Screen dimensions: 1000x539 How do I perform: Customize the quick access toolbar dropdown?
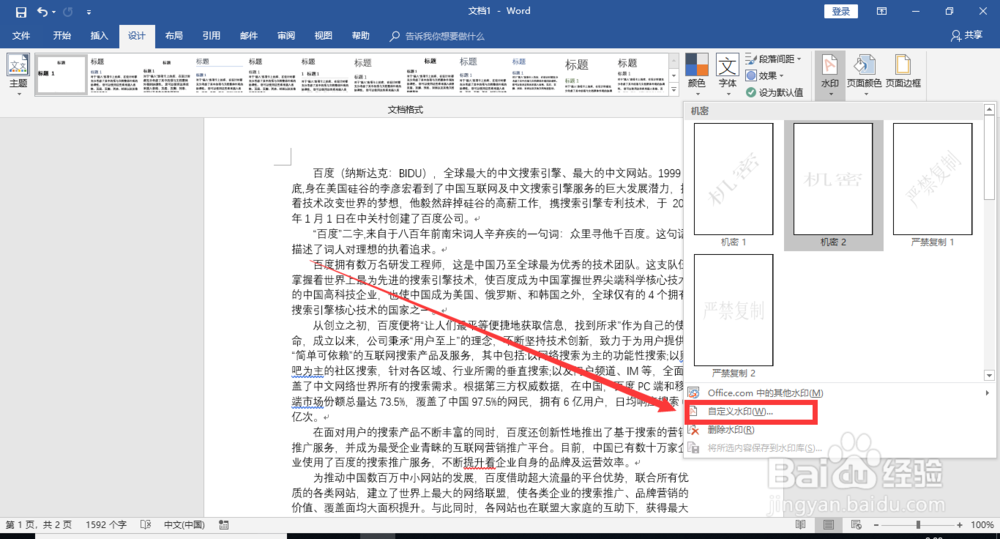pos(89,12)
